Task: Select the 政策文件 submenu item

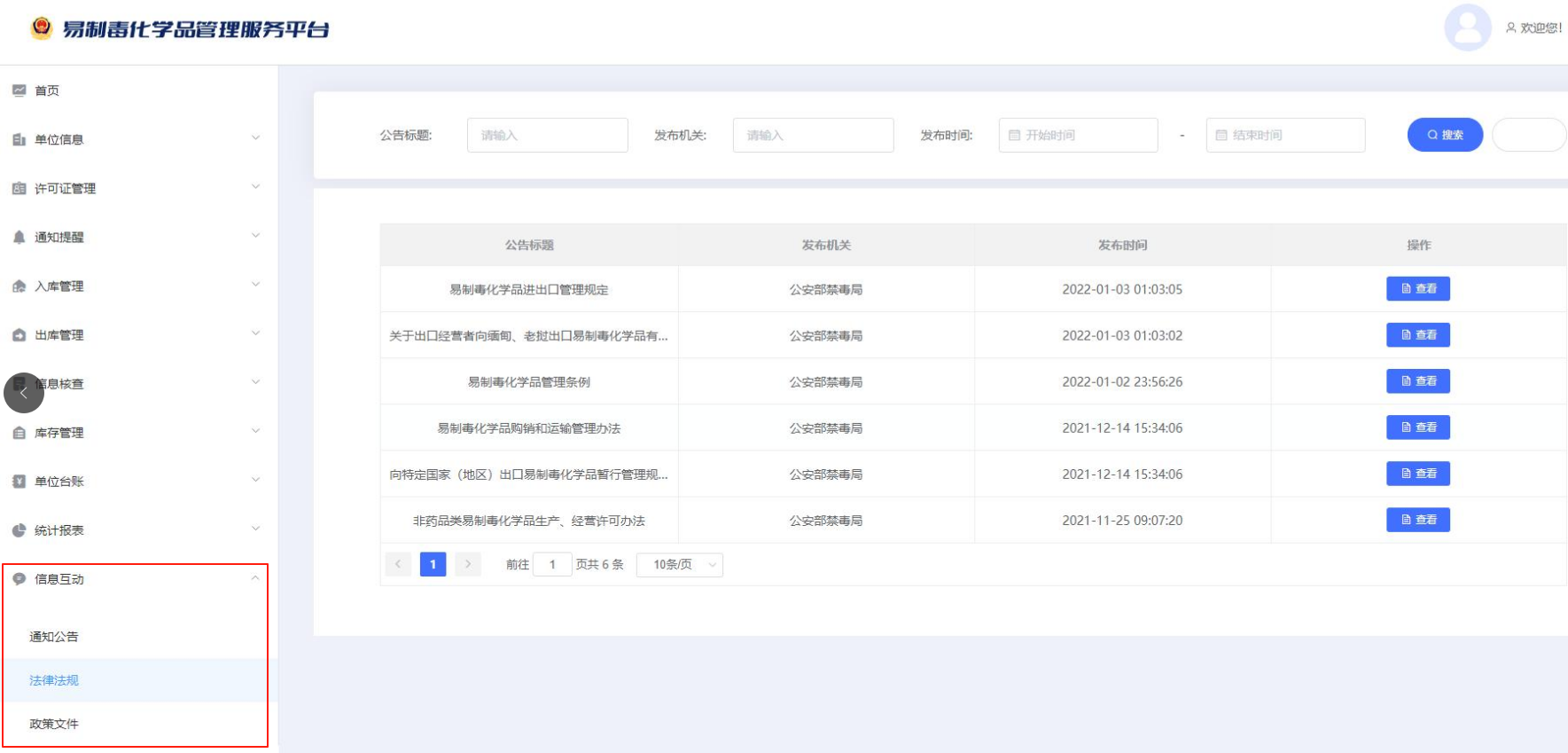Action: 54,724
